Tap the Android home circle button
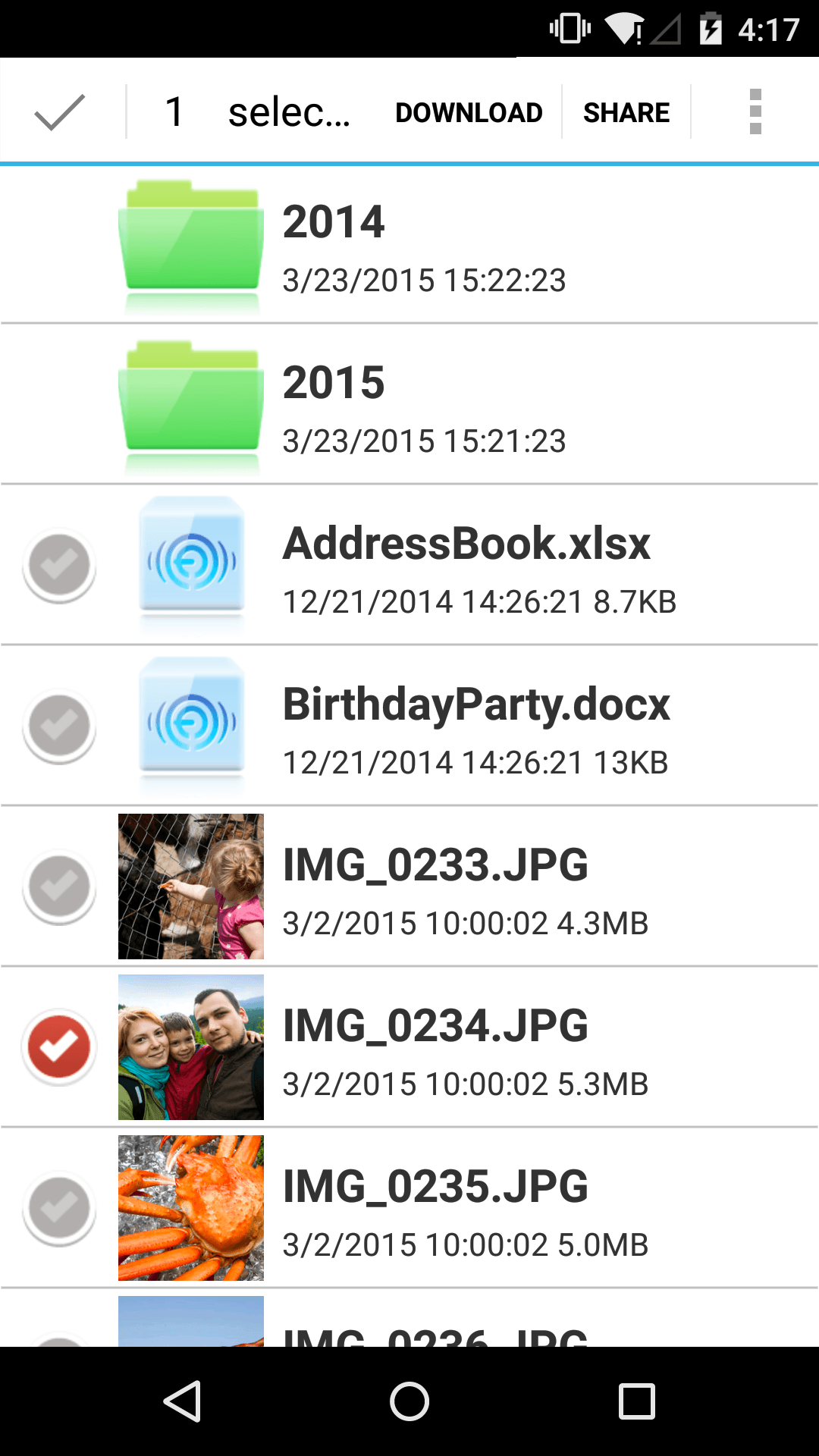This screenshot has height=1456, width=819. [x=409, y=1401]
